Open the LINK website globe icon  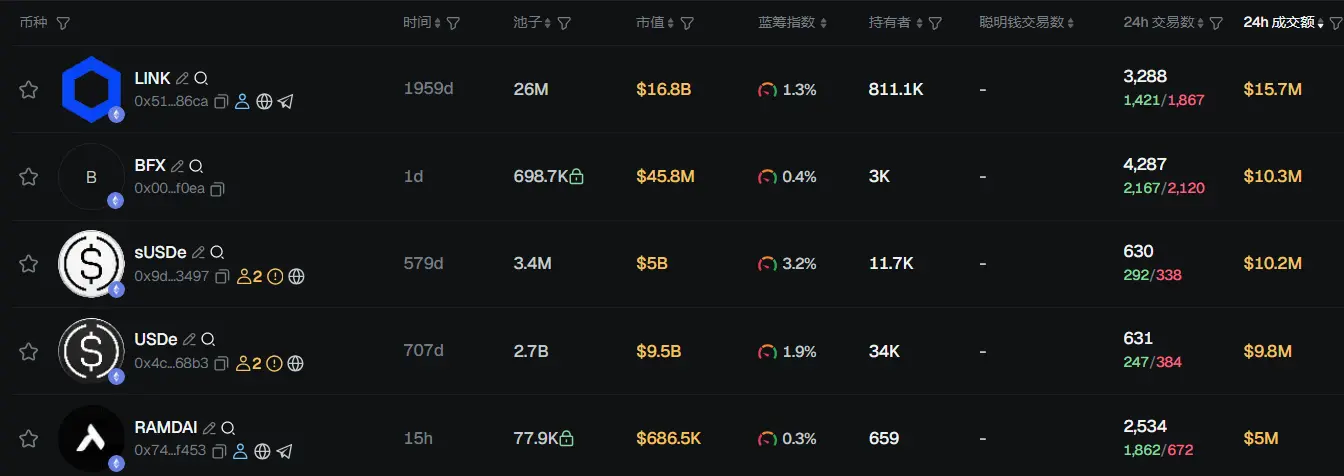point(264,101)
